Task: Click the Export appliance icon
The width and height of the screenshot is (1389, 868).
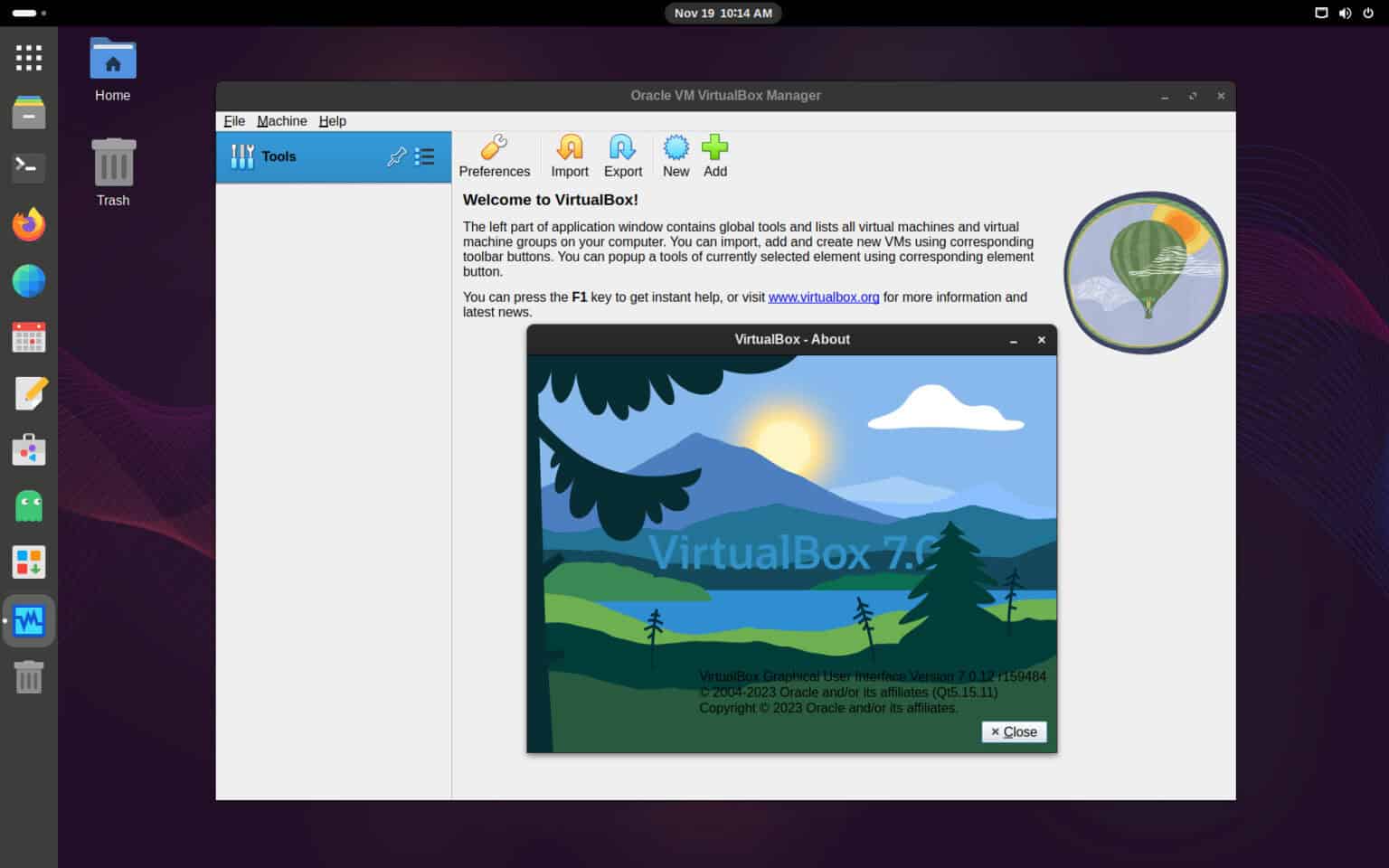Action: click(x=622, y=156)
